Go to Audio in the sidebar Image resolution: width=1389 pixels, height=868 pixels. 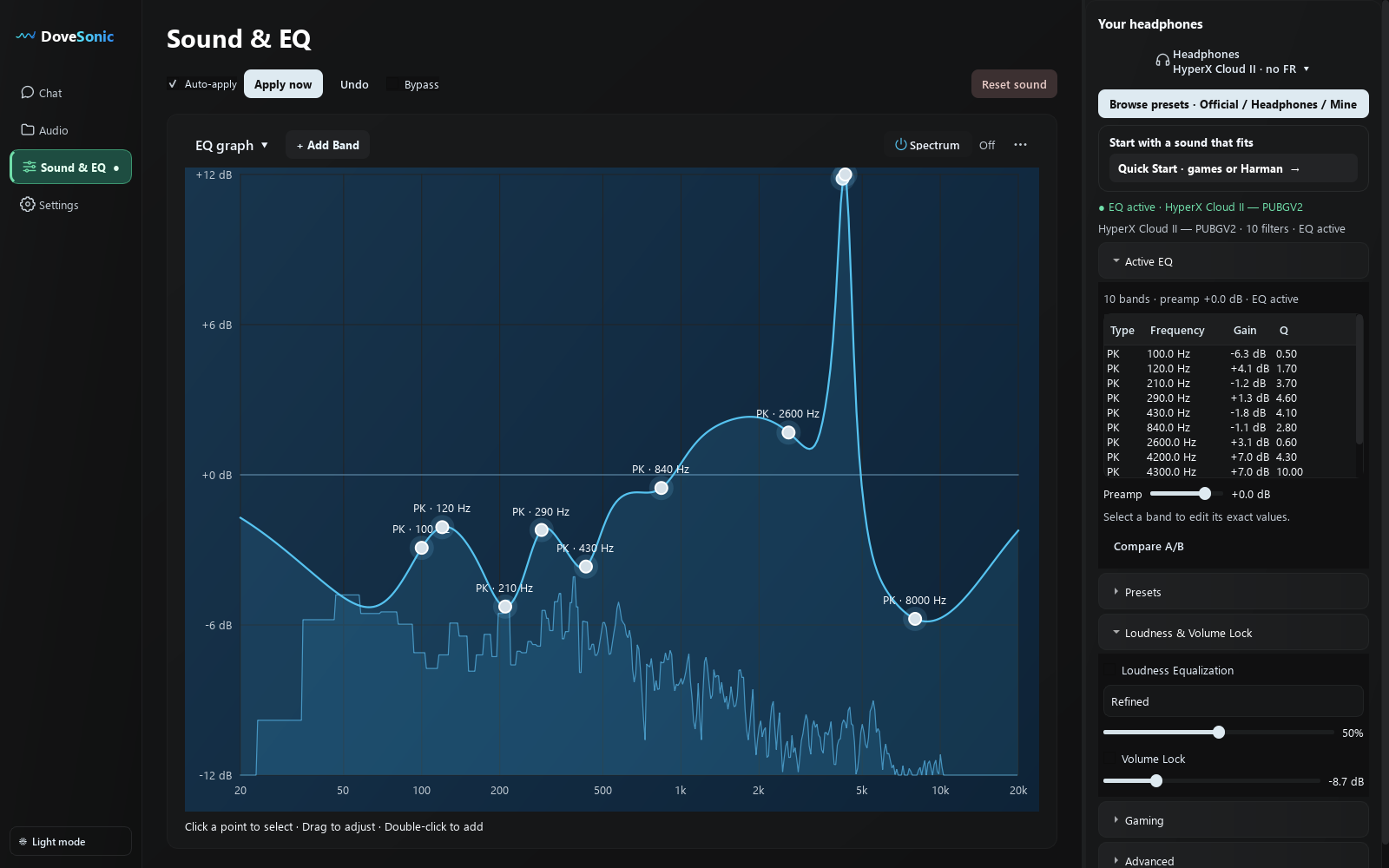coord(70,130)
